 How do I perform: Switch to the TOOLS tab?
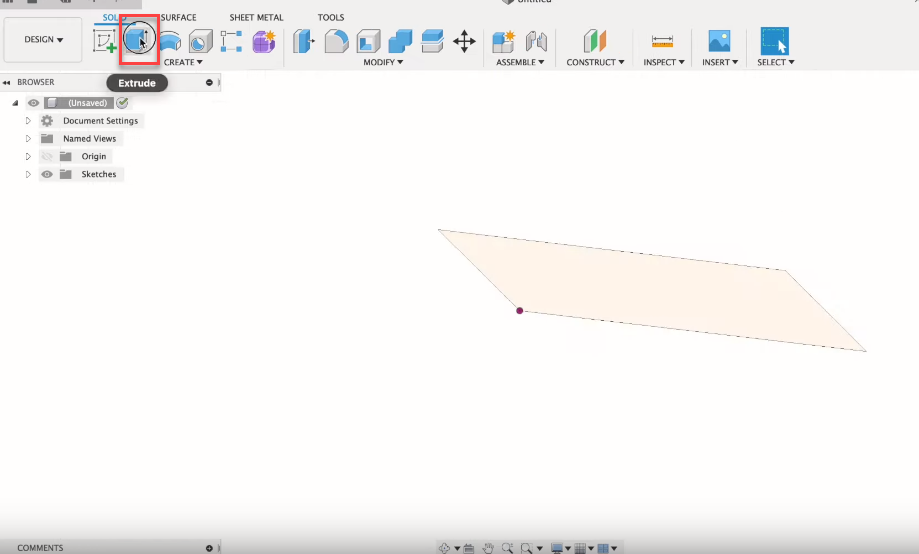331,18
